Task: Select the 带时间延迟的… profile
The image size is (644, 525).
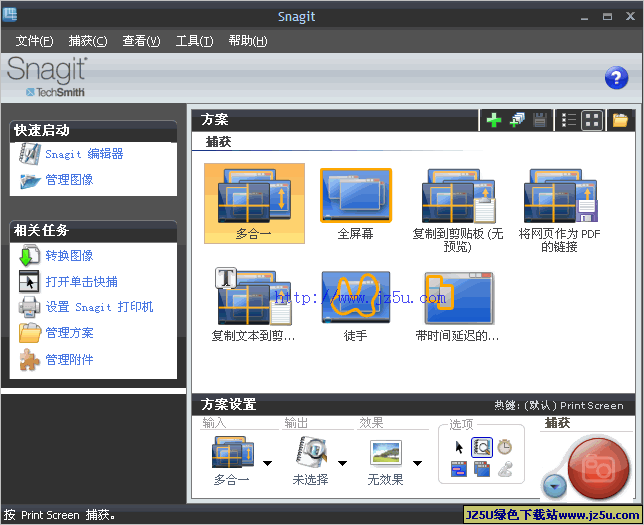Action: coord(458,306)
